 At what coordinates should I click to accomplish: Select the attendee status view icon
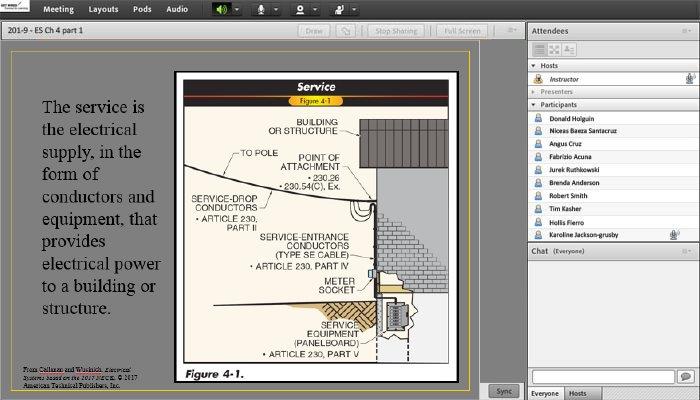pyautogui.click(x=568, y=49)
